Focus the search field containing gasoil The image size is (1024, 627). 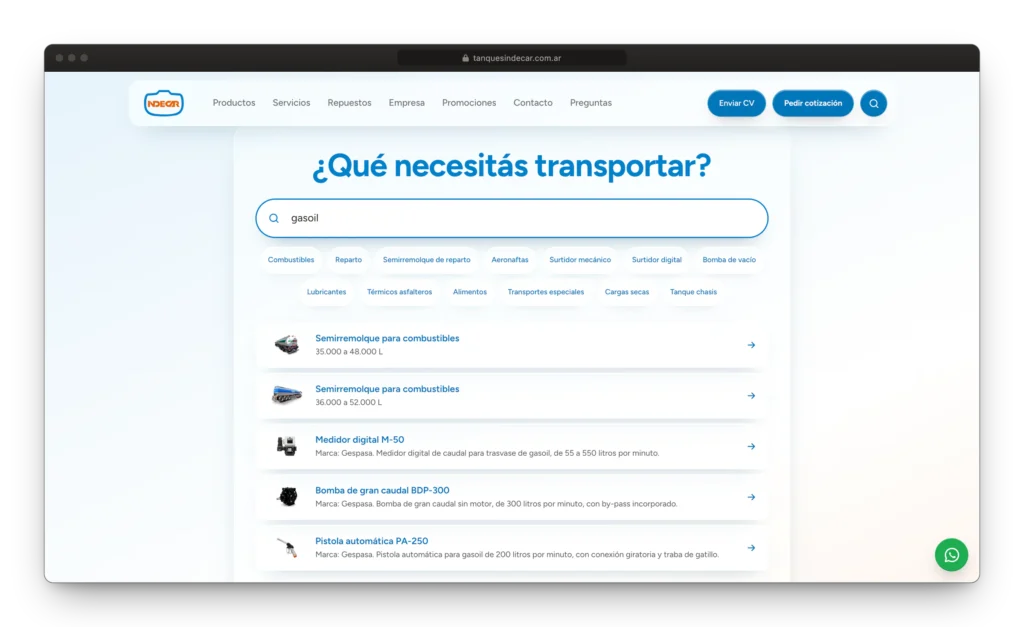(x=511, y=218)
